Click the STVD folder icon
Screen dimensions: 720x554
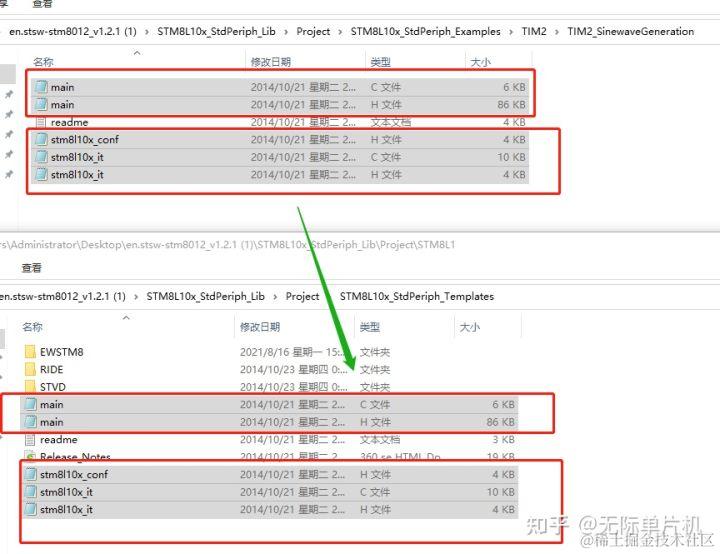click(x=30, y=386)
